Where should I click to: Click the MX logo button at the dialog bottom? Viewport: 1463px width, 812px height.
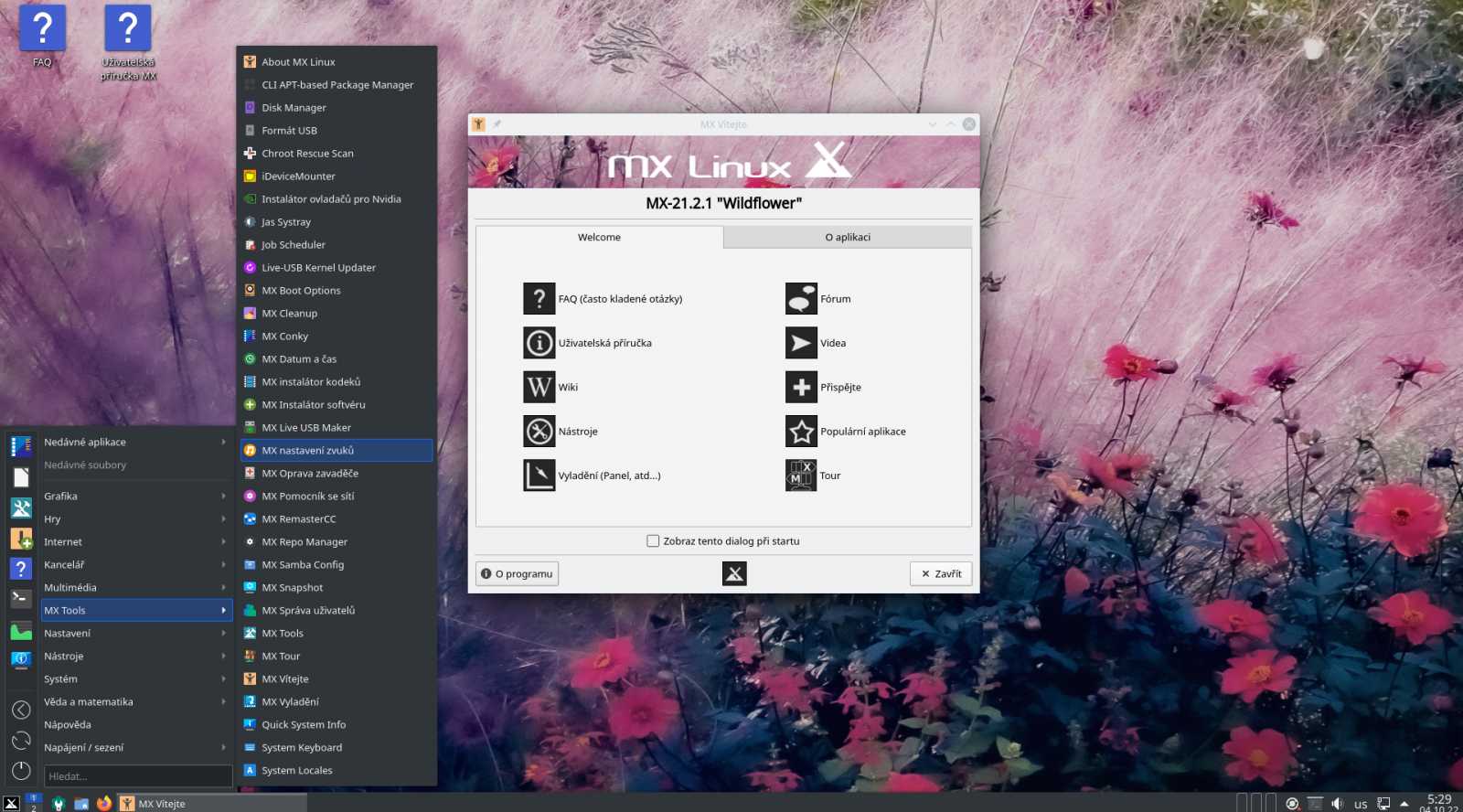[734, 573]
